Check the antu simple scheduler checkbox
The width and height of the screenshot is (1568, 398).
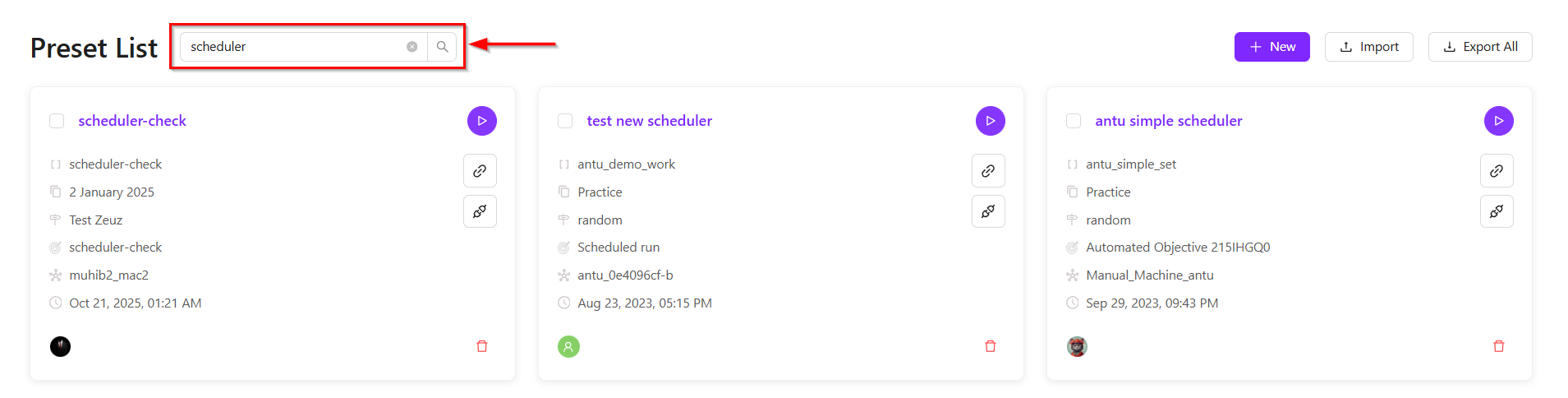1074,121
